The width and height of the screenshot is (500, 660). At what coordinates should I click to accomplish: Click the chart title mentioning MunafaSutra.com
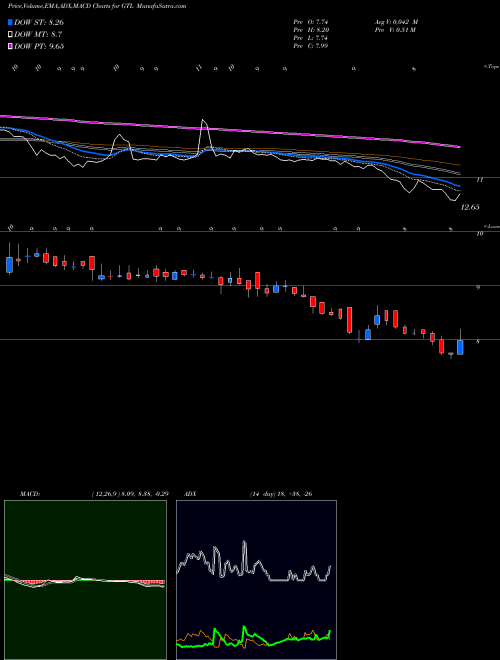pos(97,6)
